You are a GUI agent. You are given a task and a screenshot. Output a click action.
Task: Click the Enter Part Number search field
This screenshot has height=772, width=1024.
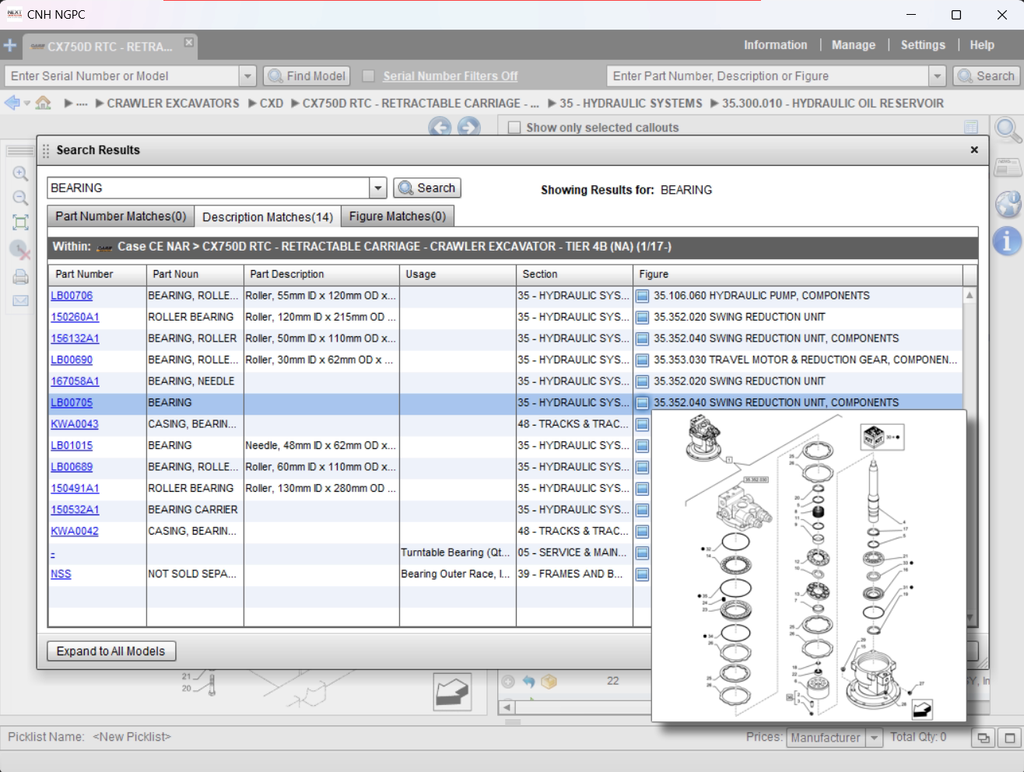768,76
